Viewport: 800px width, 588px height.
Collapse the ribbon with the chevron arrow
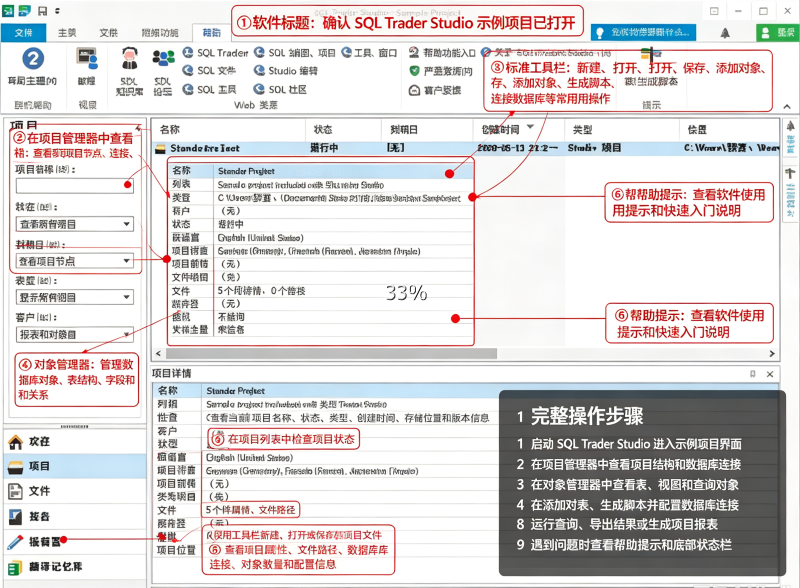[787, 106]
